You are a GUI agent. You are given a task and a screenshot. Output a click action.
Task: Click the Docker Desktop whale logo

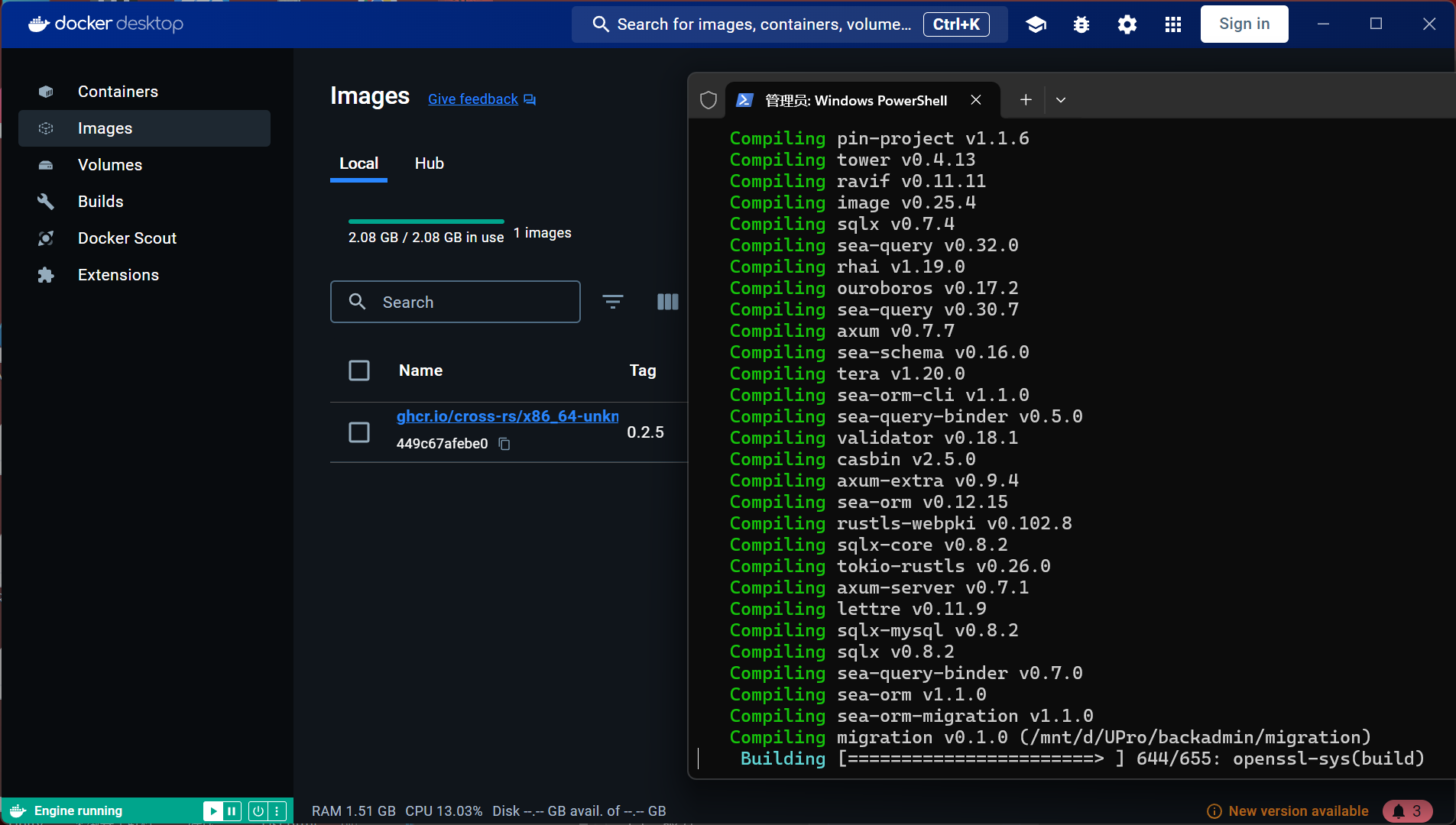39,24
